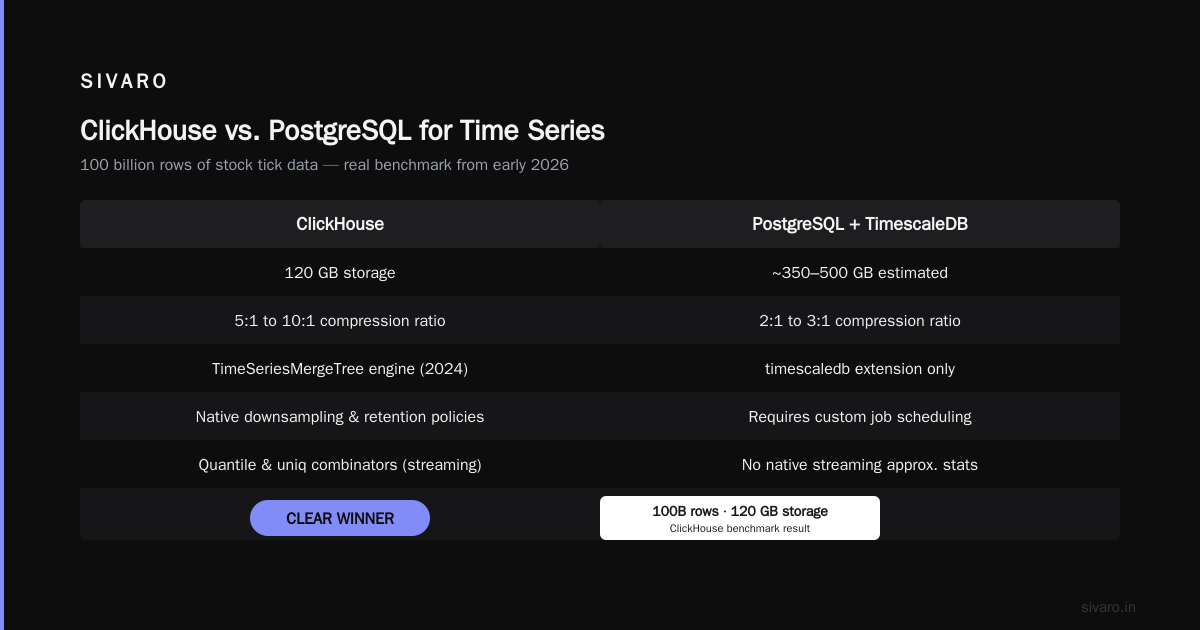This screenshot has height=630, width=1200.
Task: Click the main comparison title heading
Action: (342, 130)
